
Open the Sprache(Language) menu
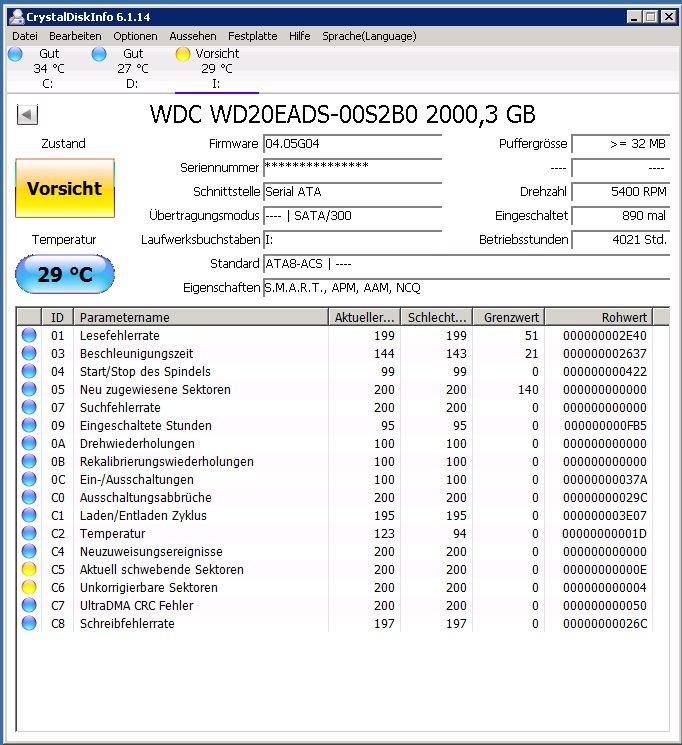[x=369, y=36]
